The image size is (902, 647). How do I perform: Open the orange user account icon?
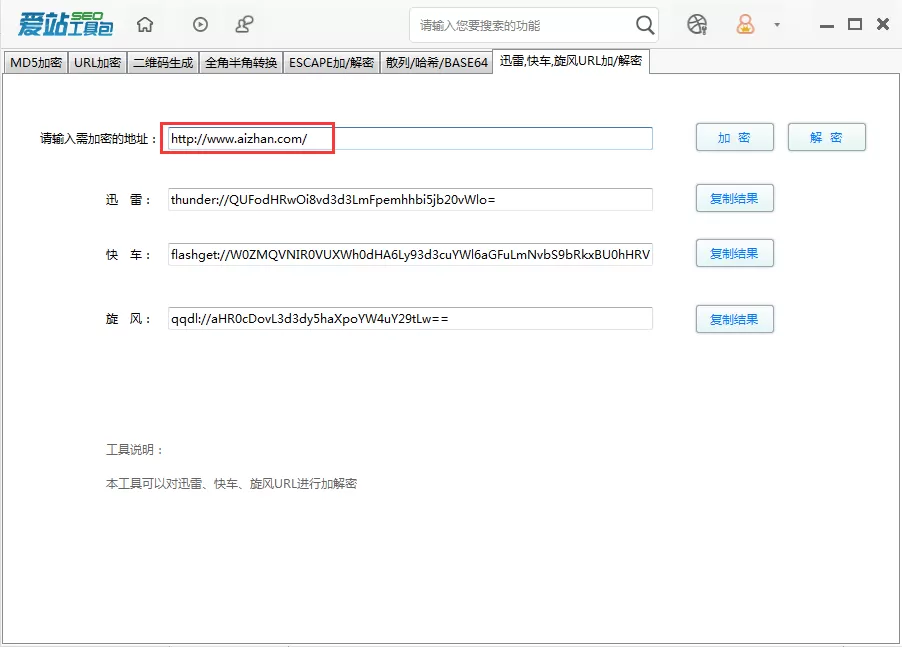(745, 24)
